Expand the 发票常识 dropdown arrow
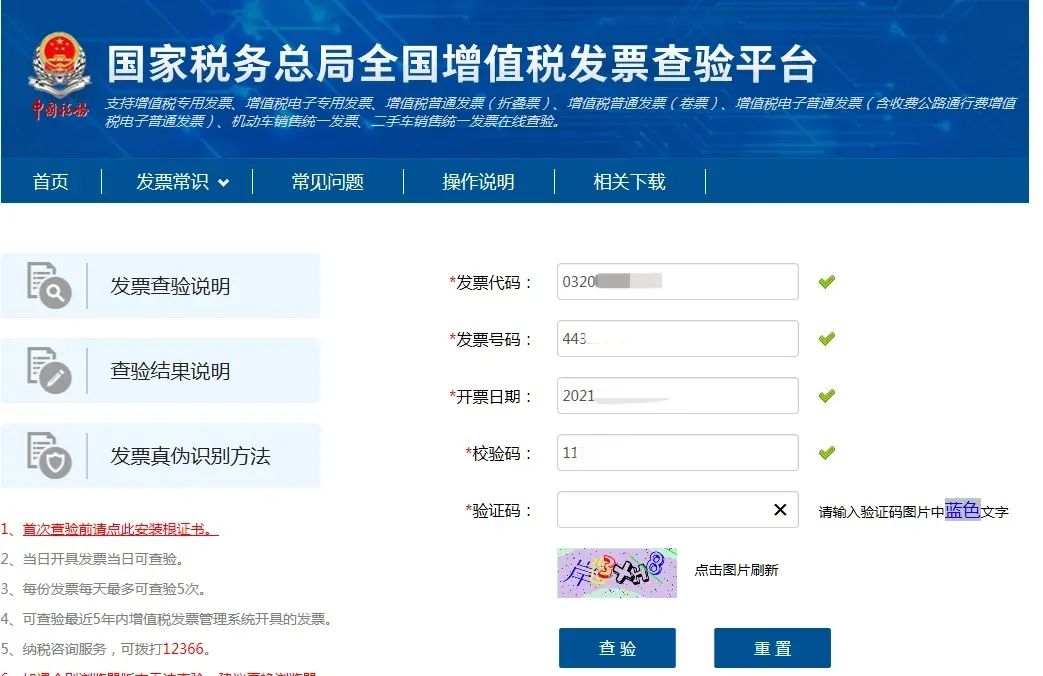The image size is (1043, 676). pos(224,183)
